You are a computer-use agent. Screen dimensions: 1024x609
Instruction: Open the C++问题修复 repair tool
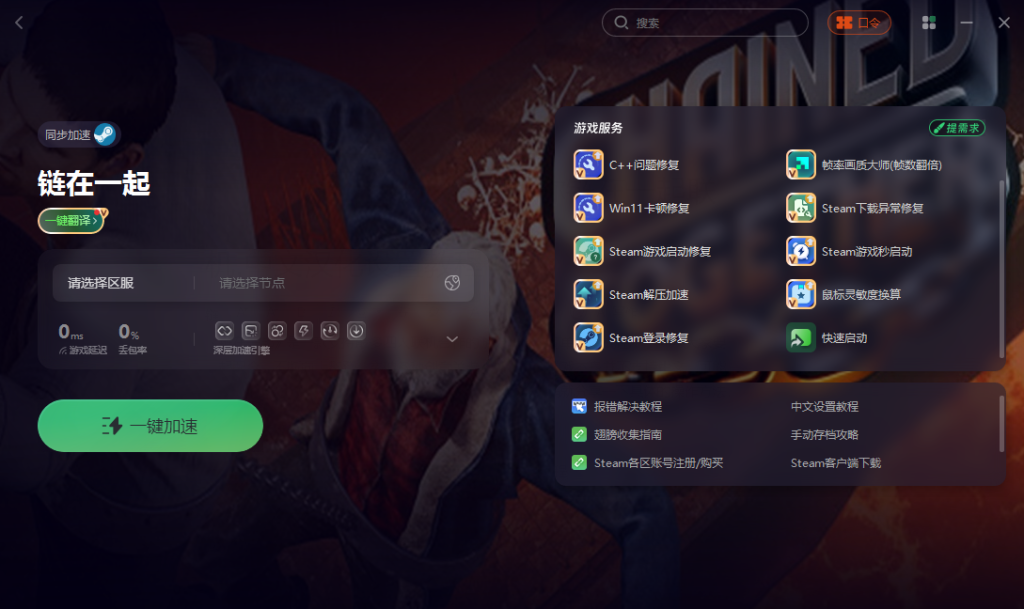point(588,165)
